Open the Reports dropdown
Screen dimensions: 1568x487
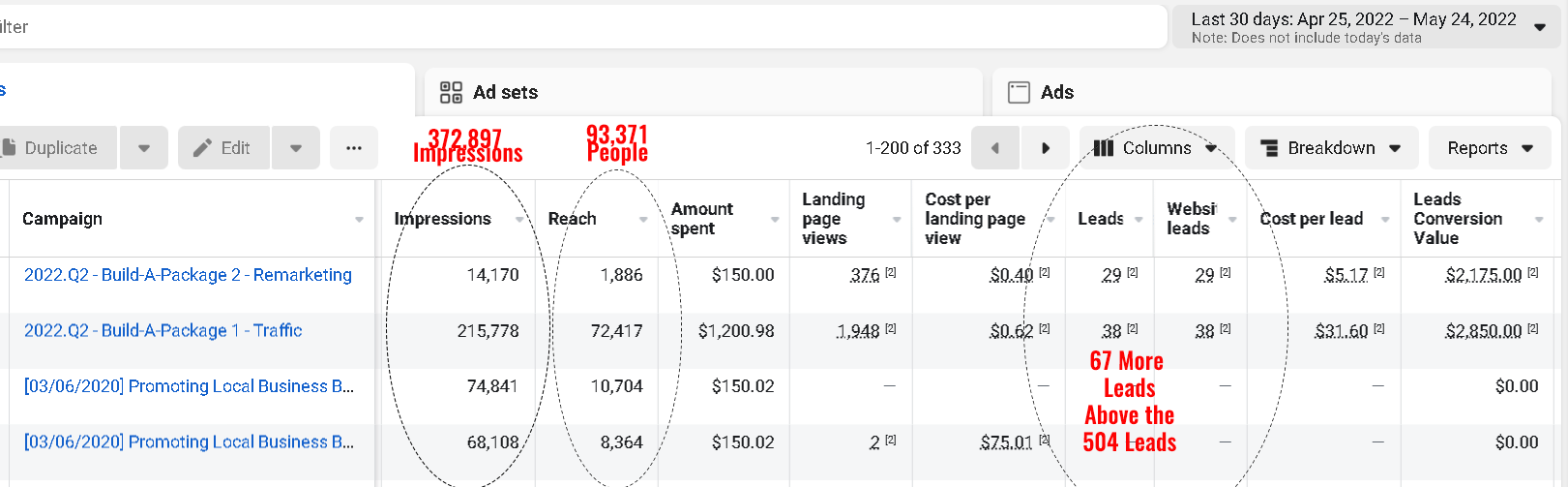[1490, 148]
